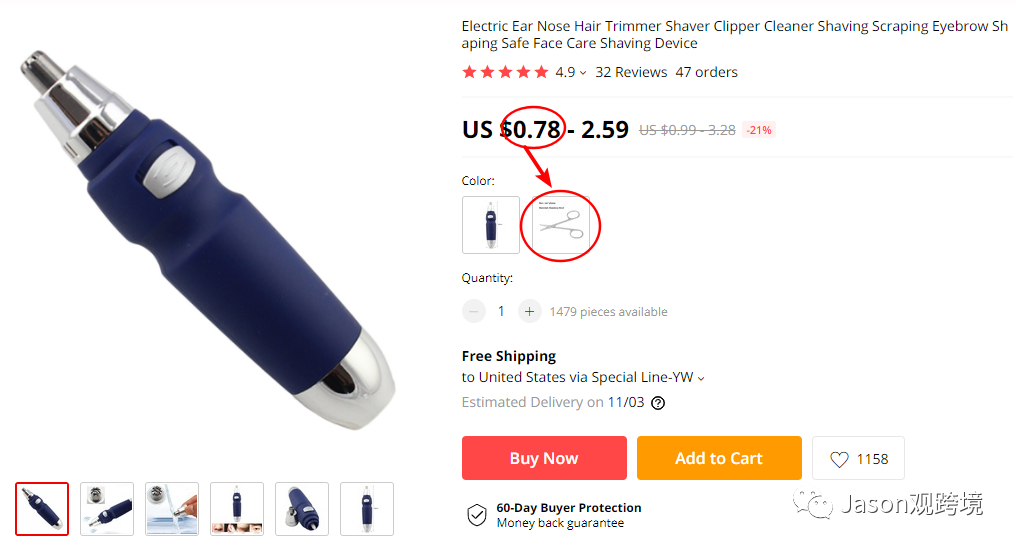Click the five-star rating icons

[505, 72]
